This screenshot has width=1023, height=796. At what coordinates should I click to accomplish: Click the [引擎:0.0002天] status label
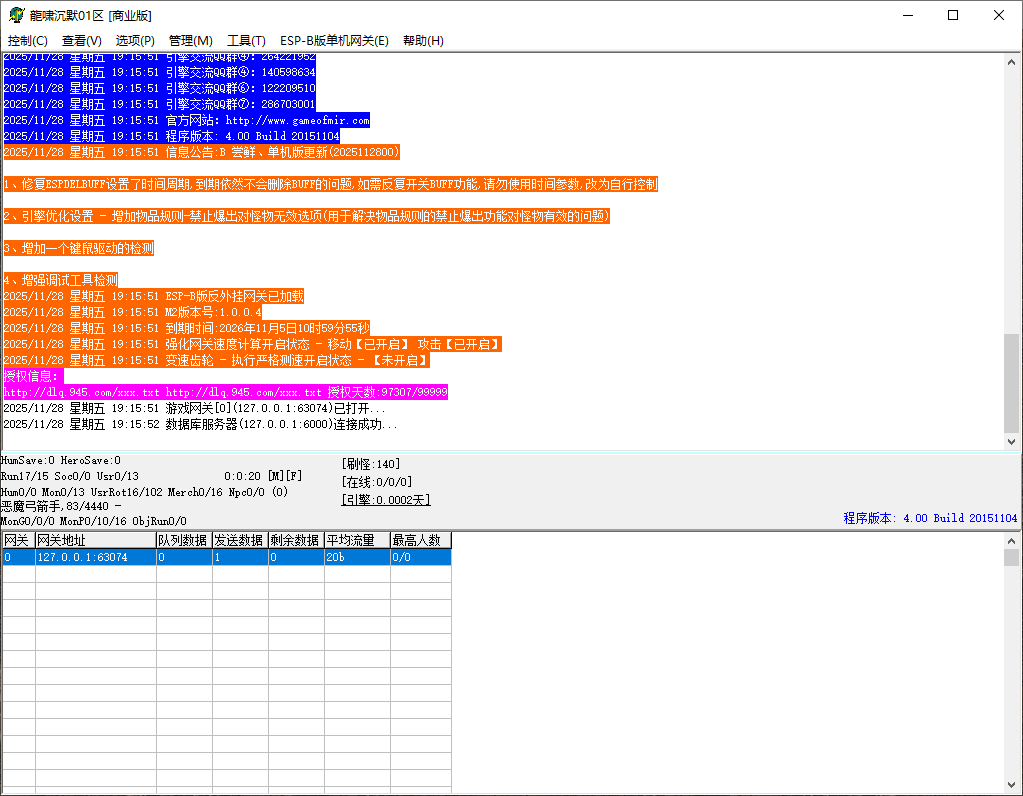[x=385, y=500]
